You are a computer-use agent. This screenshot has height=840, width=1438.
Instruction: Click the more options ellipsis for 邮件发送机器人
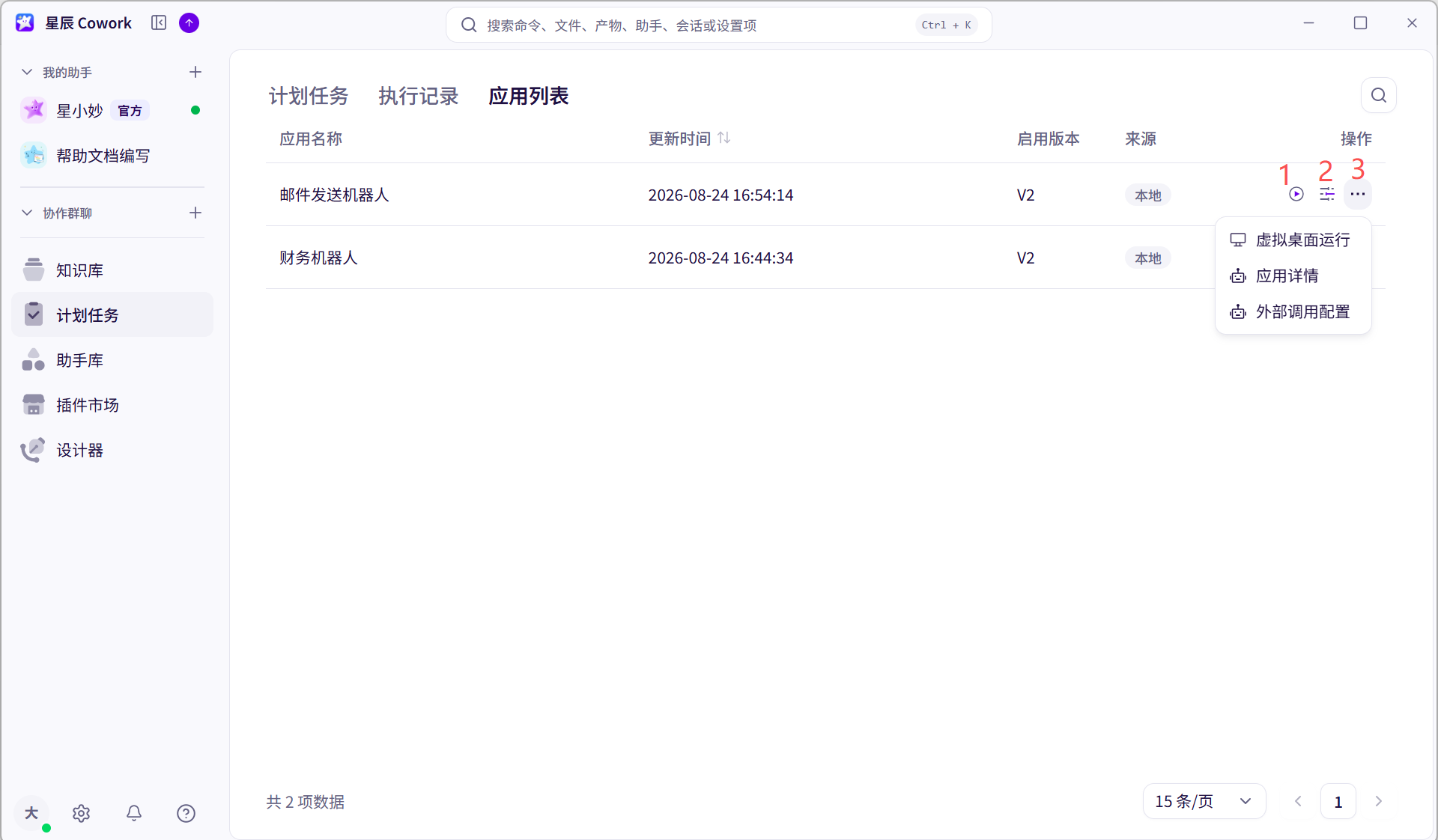[1358, 195]
